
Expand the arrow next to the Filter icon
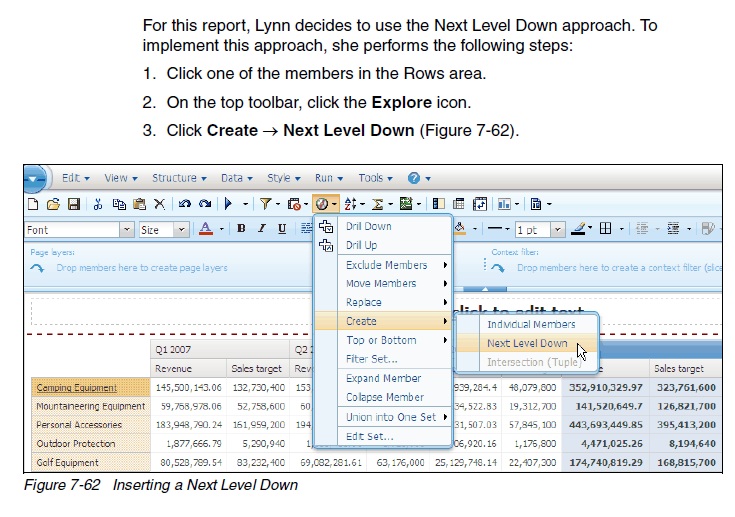(x=278, y=204)
